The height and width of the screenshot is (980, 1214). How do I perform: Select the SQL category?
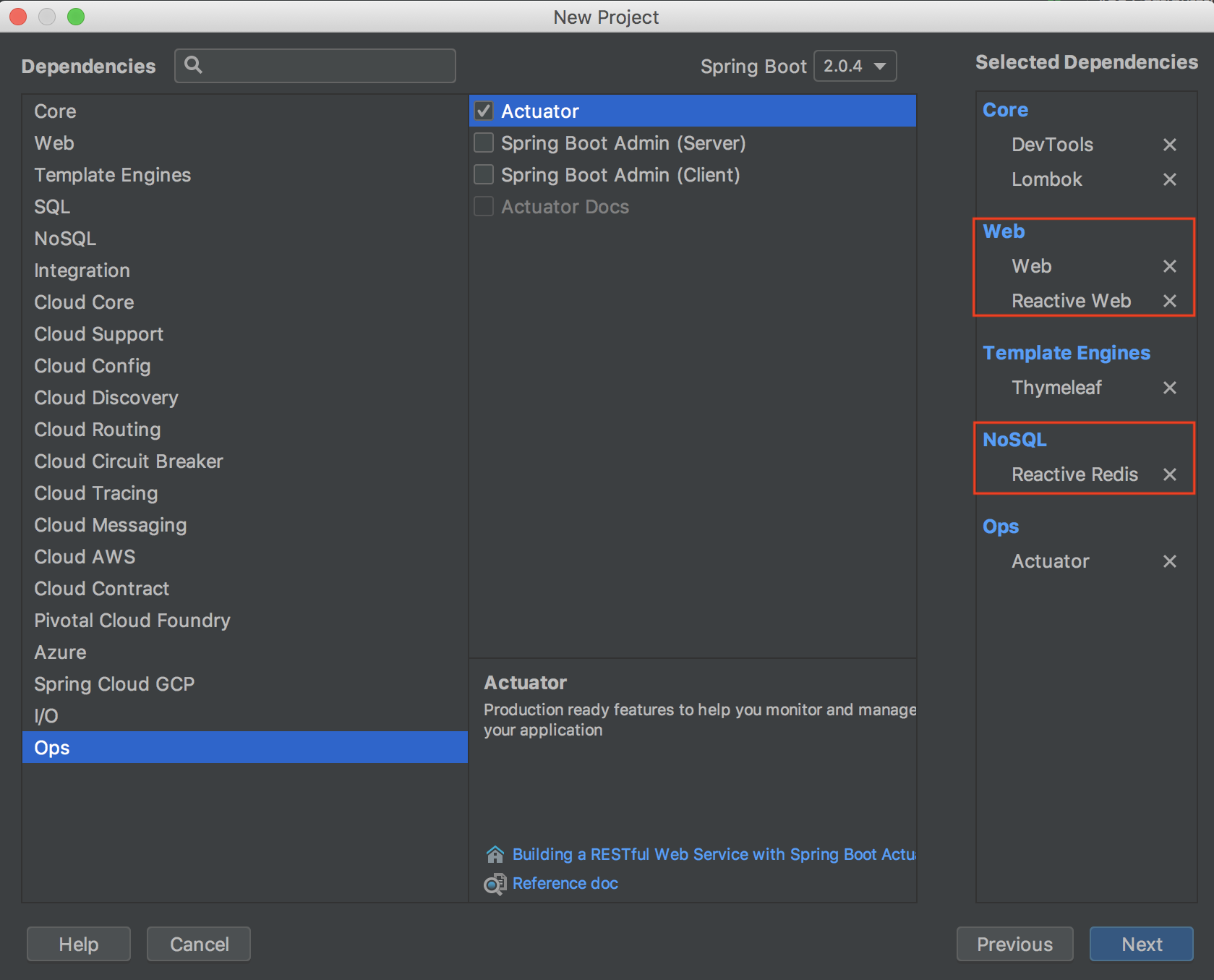245,207
